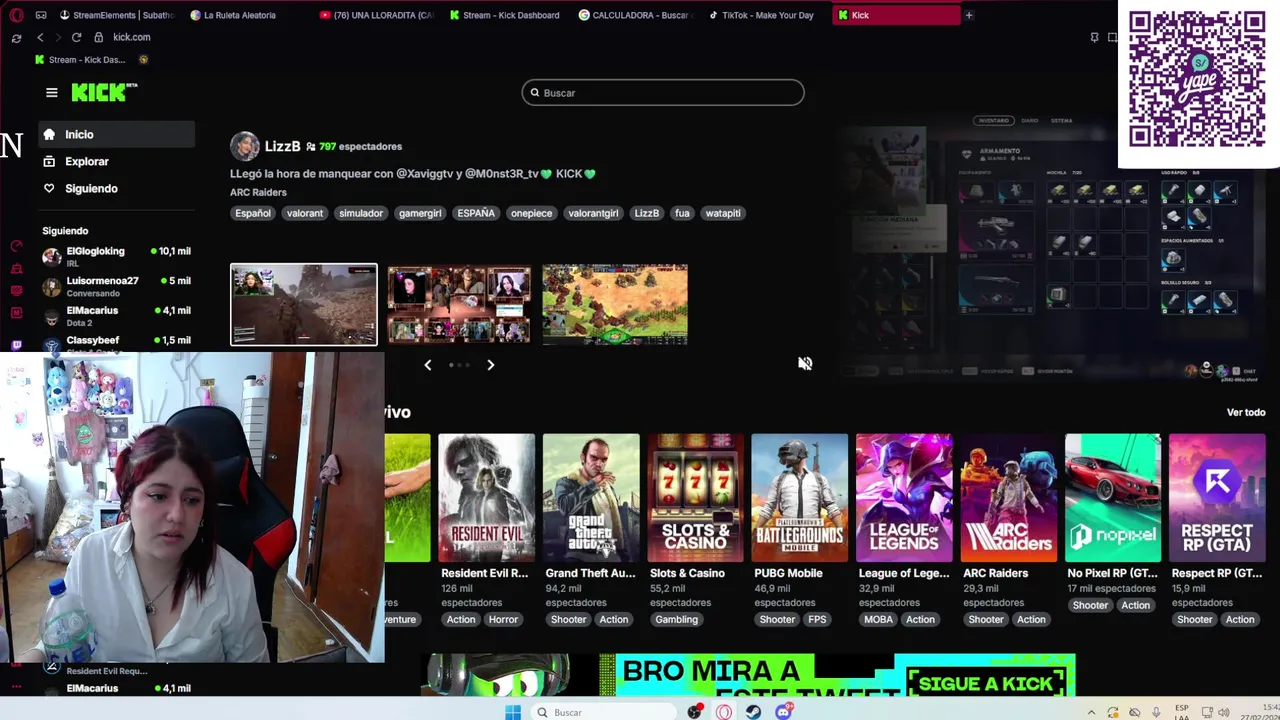
Task: Click the green KICK logo
Action: tap(103, 92)
